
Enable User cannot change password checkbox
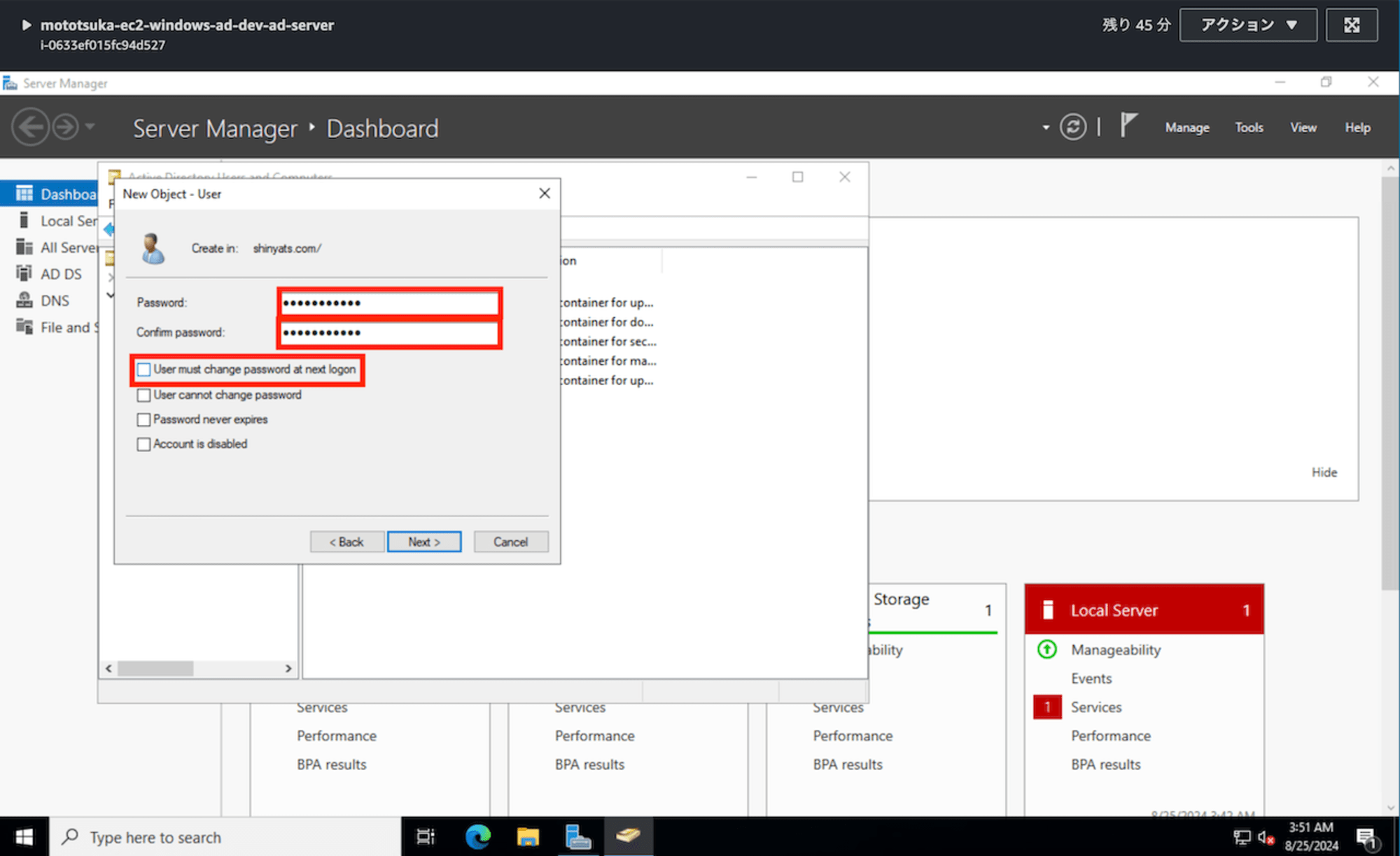click(143, 394)
